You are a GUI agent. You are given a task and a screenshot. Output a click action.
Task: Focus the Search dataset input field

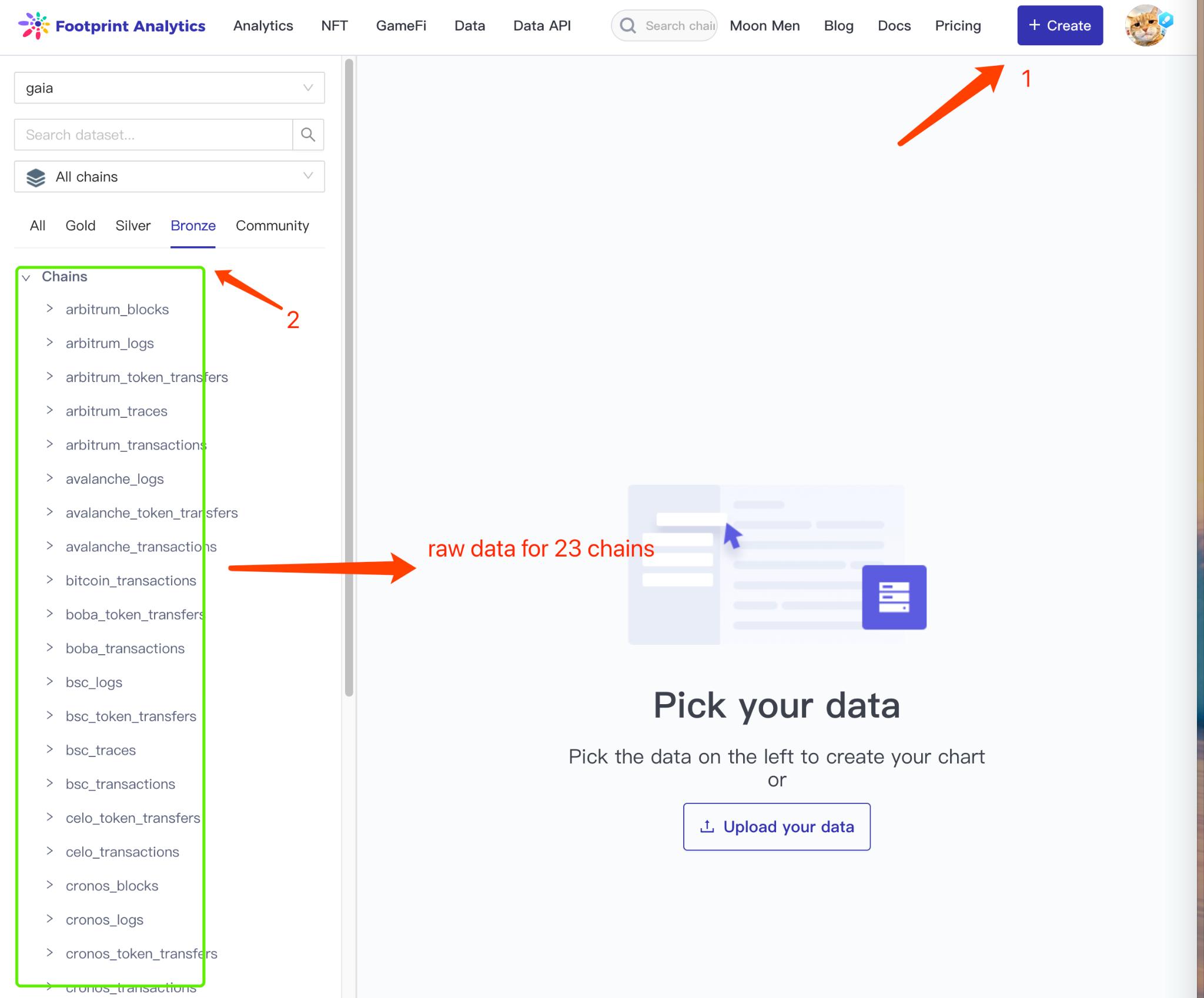153,135
